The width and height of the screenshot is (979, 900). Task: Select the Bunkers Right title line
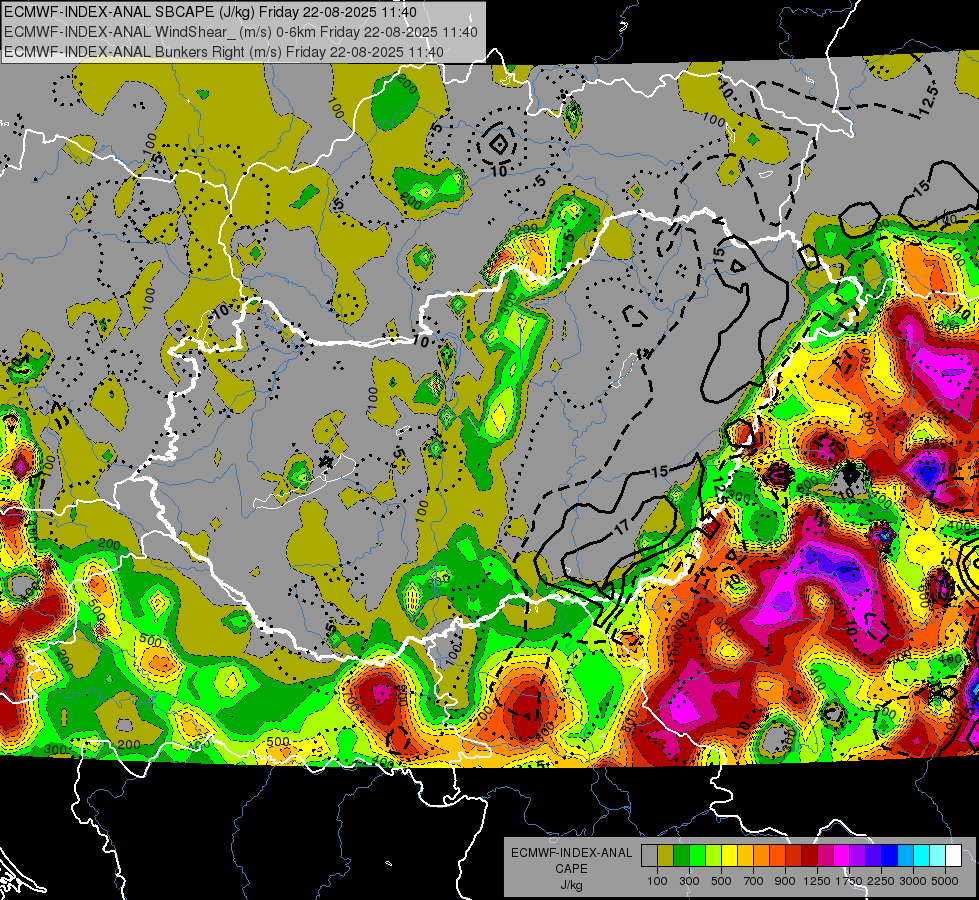224,52
